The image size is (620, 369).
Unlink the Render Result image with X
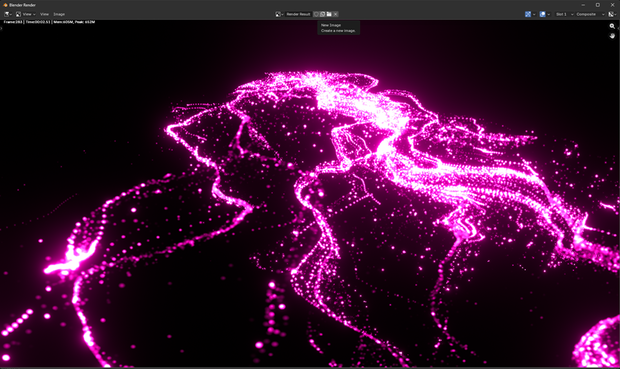point(335,14)
